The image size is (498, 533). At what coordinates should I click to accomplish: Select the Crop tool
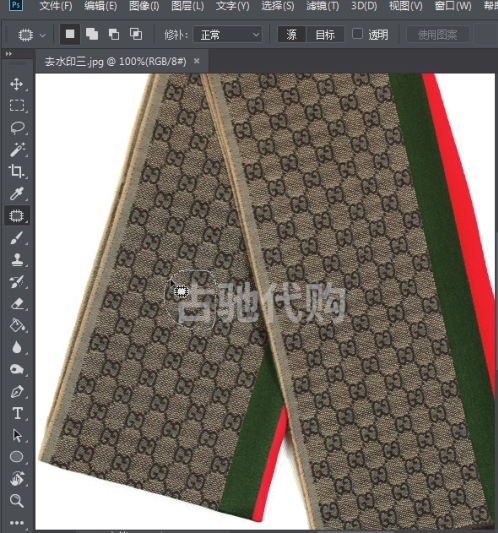(x=16, y=171)
